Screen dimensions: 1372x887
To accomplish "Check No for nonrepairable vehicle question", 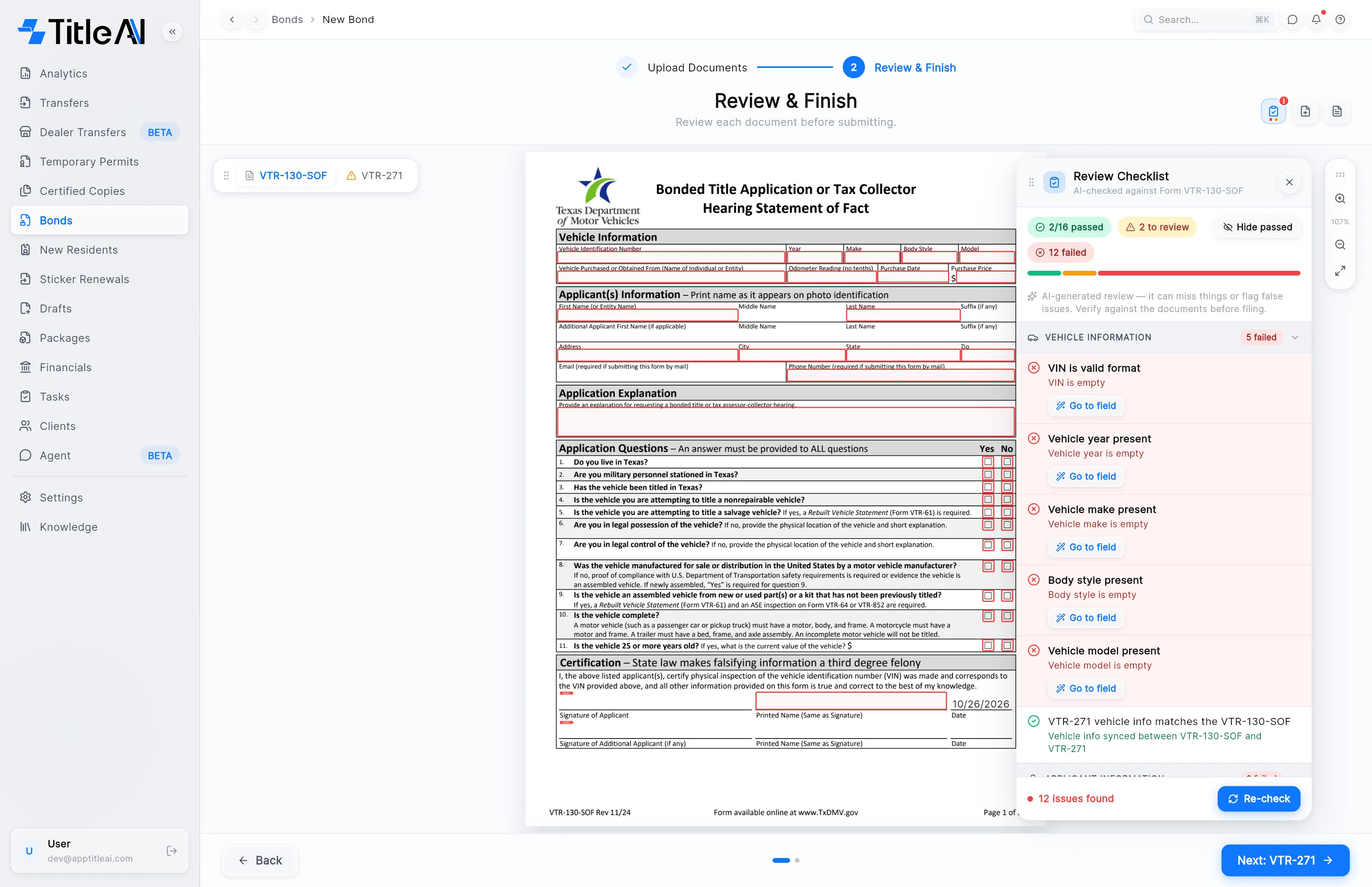I will tap(1007, 500).
